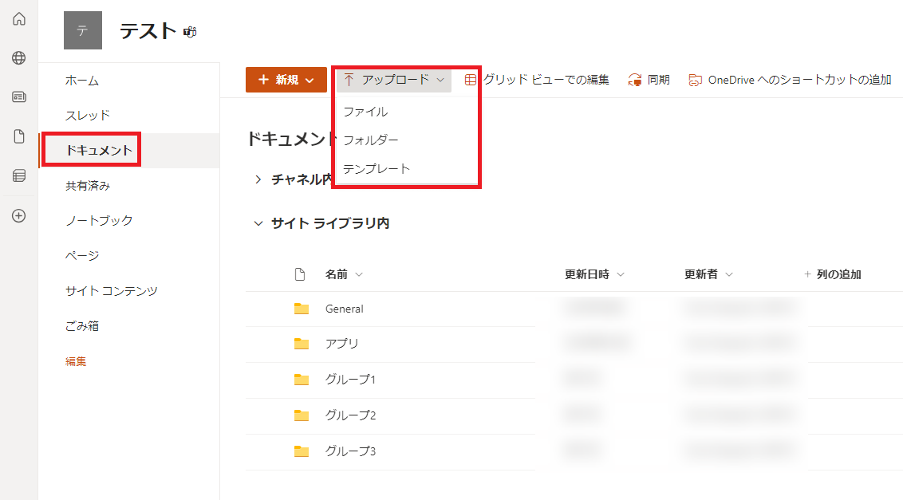Viewport: 904px width, 500px height.
Task: Click the circled plus Create icon
Action: 19,216
